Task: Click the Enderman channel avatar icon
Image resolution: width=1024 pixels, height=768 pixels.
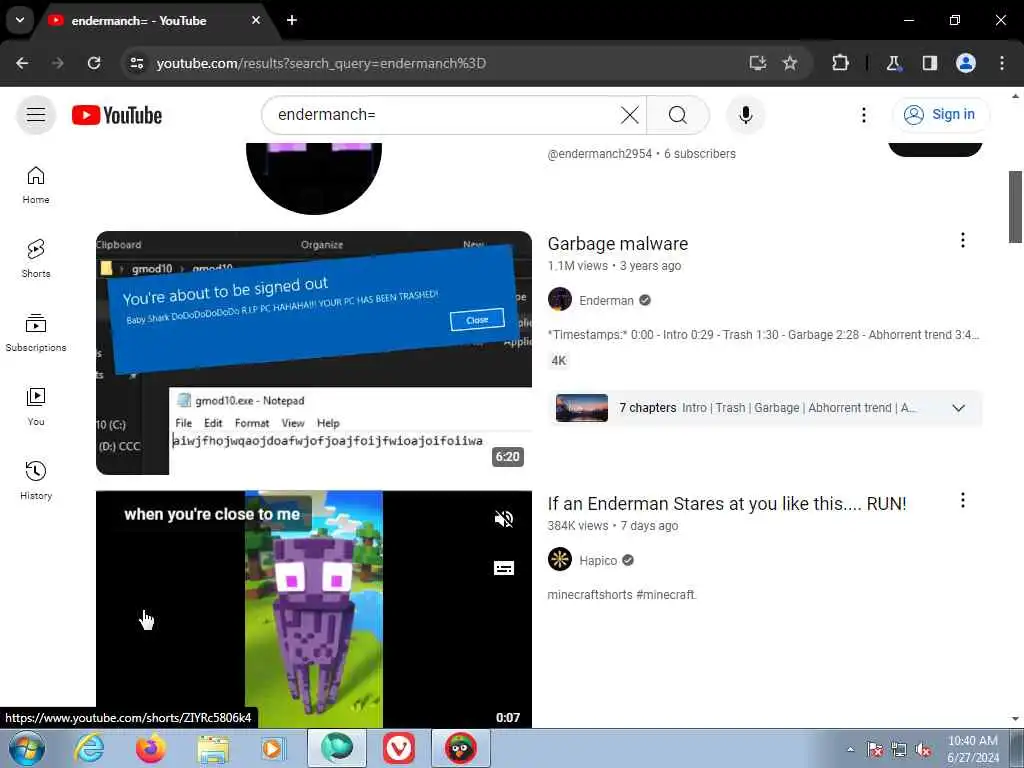Action: [560, 300]
